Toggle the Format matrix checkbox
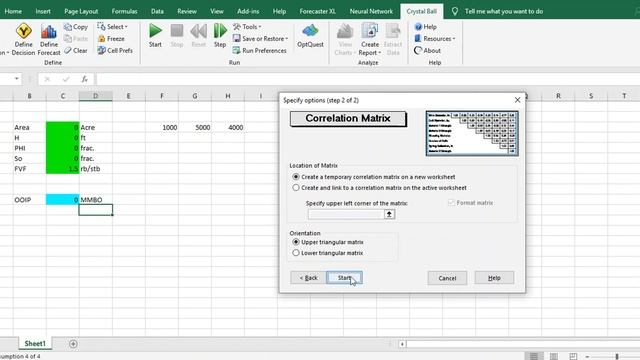Image resolution: width=640 pixels, height=360 pixels. [451, 203]
